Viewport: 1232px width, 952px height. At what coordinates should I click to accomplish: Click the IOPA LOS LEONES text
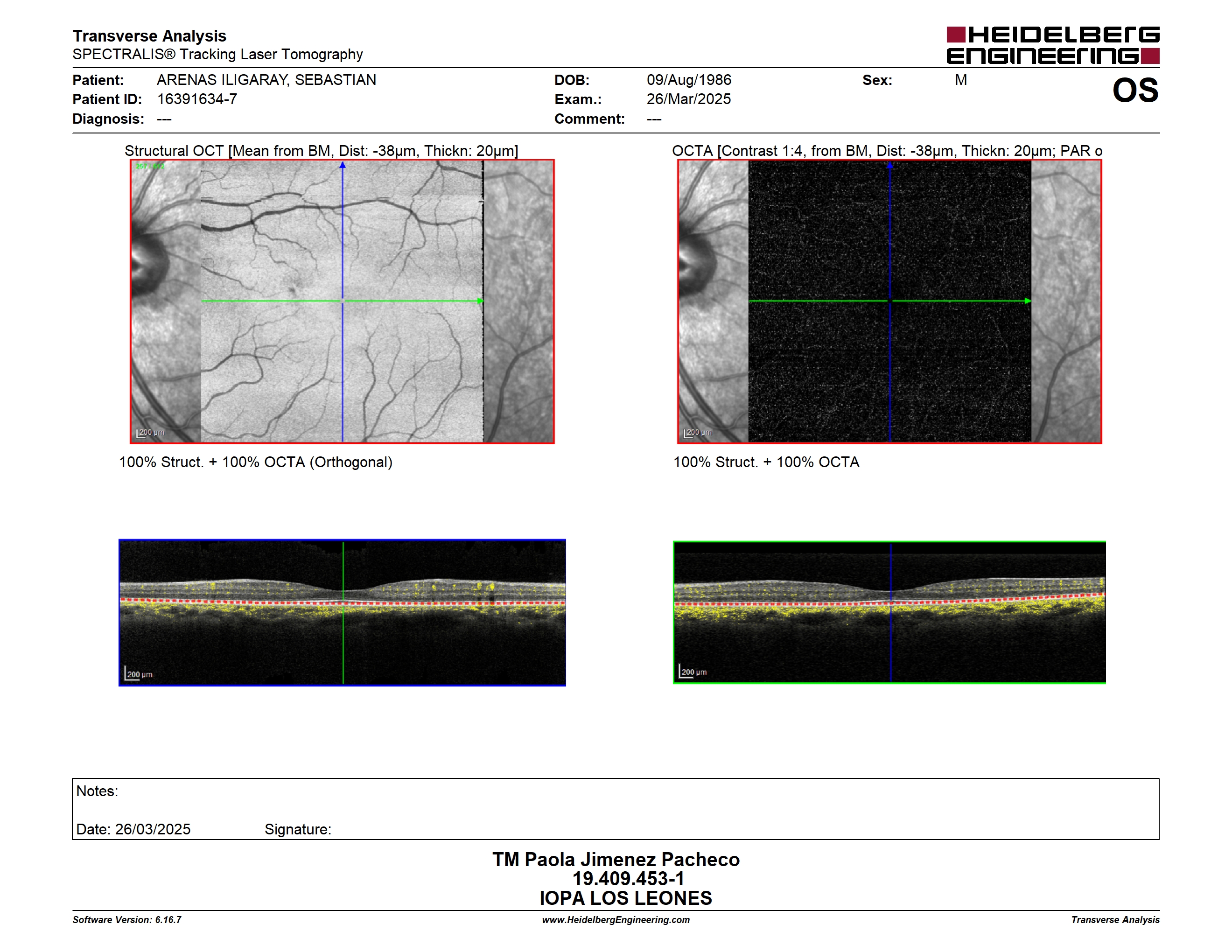pyautogui.click(x=626, y=898)
